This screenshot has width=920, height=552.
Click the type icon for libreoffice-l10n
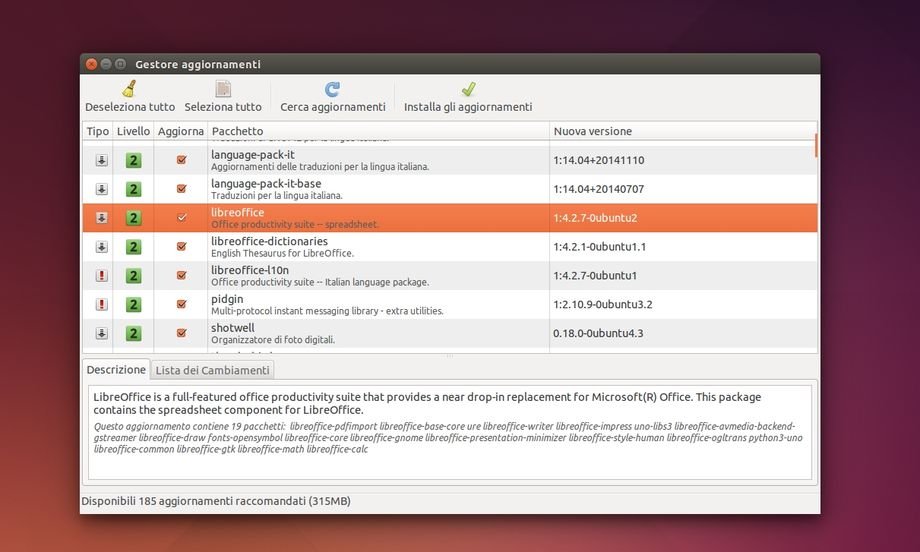click(101, 275)
